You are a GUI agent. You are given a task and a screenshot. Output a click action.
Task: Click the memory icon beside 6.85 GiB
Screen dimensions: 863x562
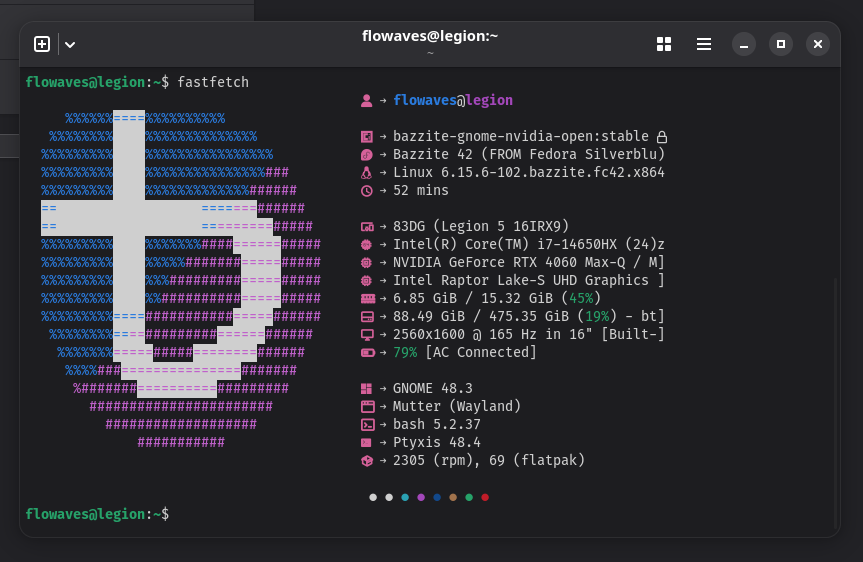pyautogui.click(x=368, y=299)
